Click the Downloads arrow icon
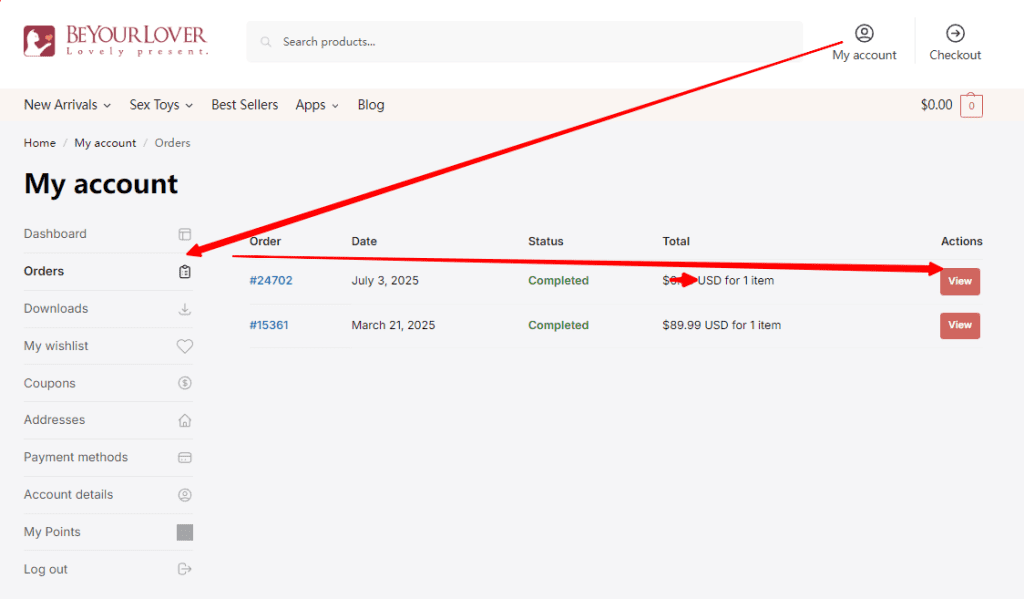Image resolution: width=1024 pixels, height=599 pixels. click(184, 309)
